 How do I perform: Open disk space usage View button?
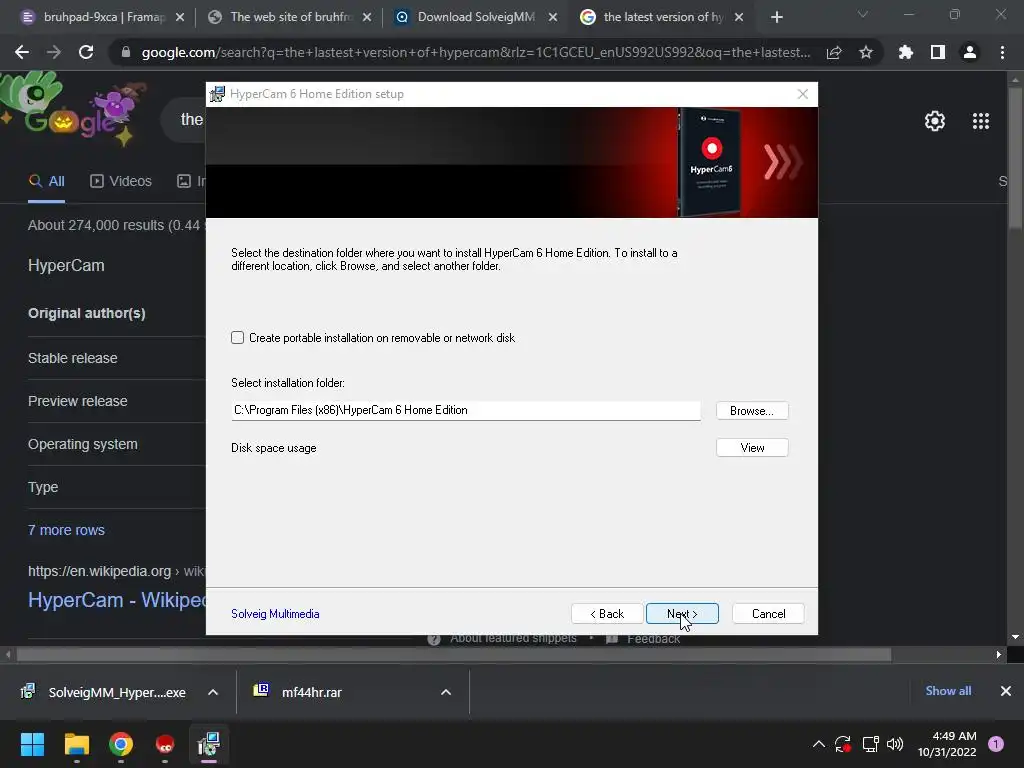[752, 448]
